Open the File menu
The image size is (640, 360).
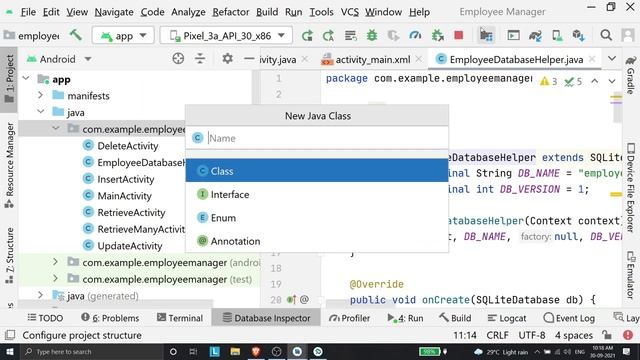click(28, 12)
